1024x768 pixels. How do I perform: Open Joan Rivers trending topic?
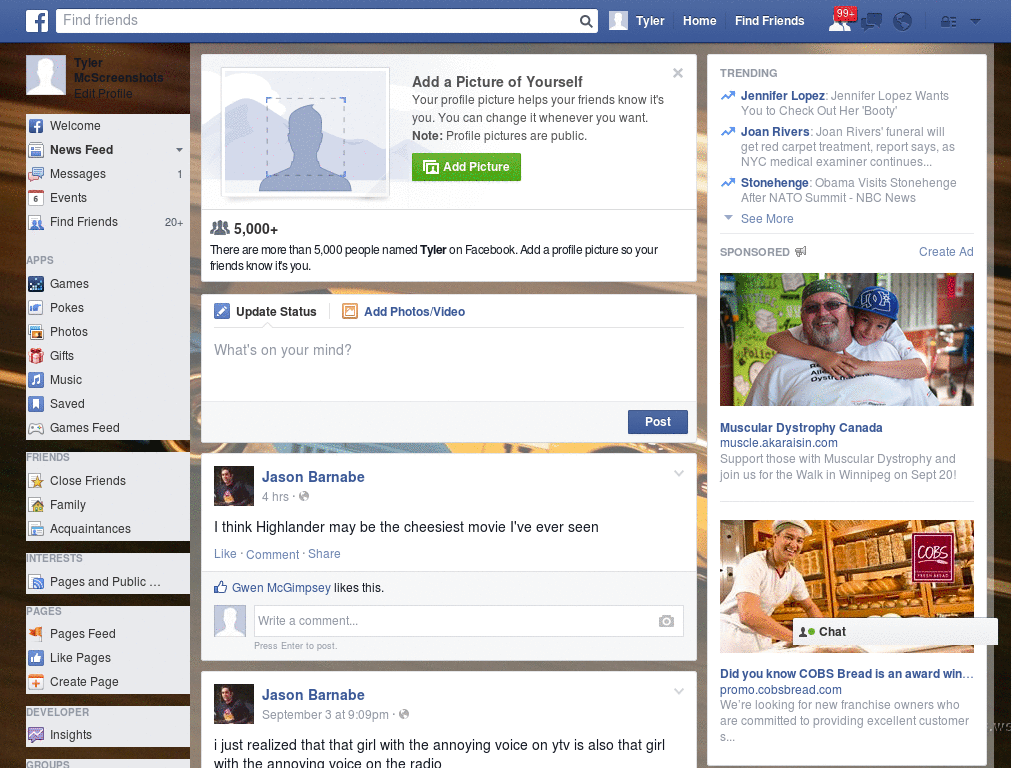point(775,132)
